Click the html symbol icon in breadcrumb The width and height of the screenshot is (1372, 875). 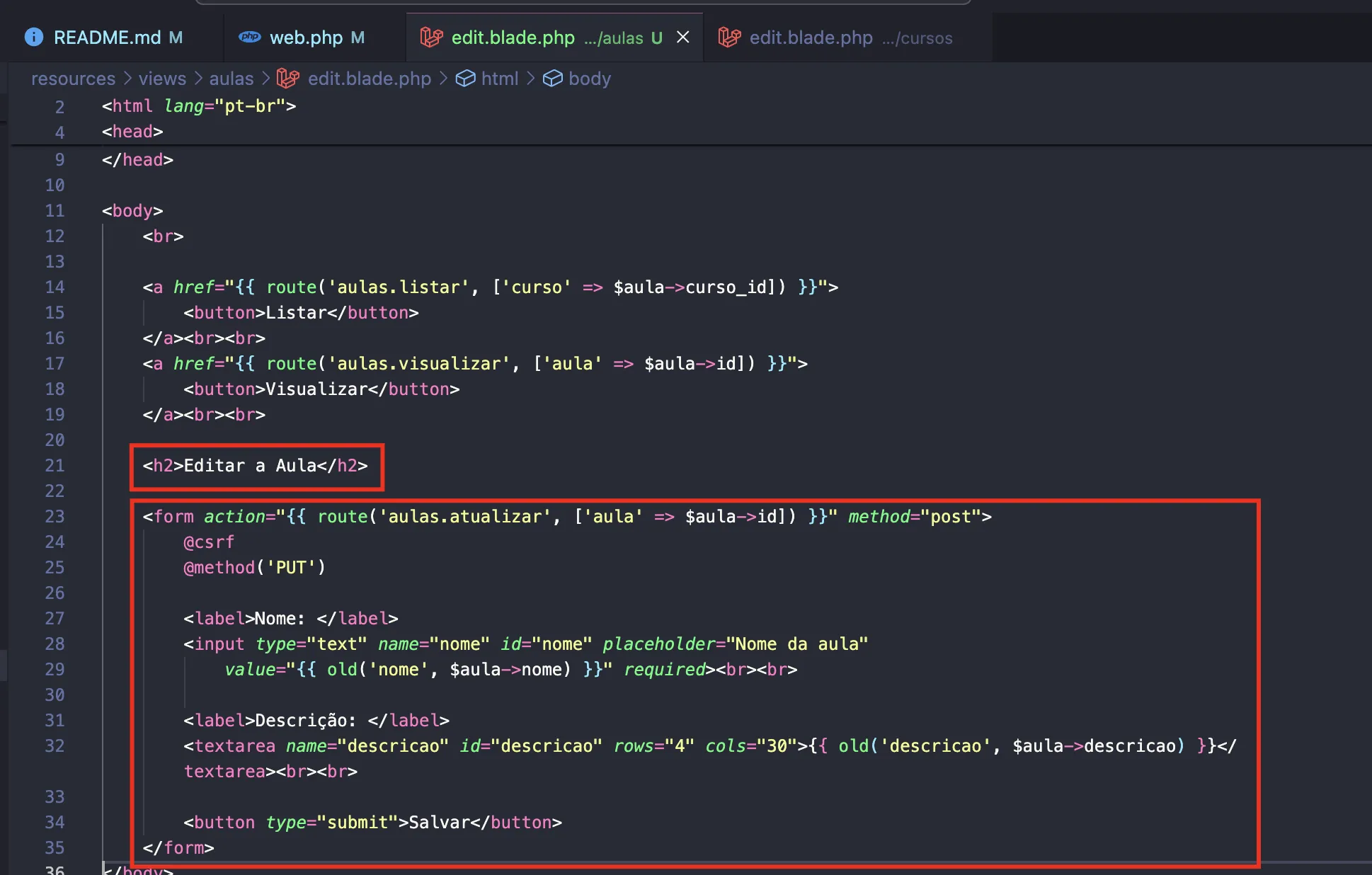click(465, 79)
